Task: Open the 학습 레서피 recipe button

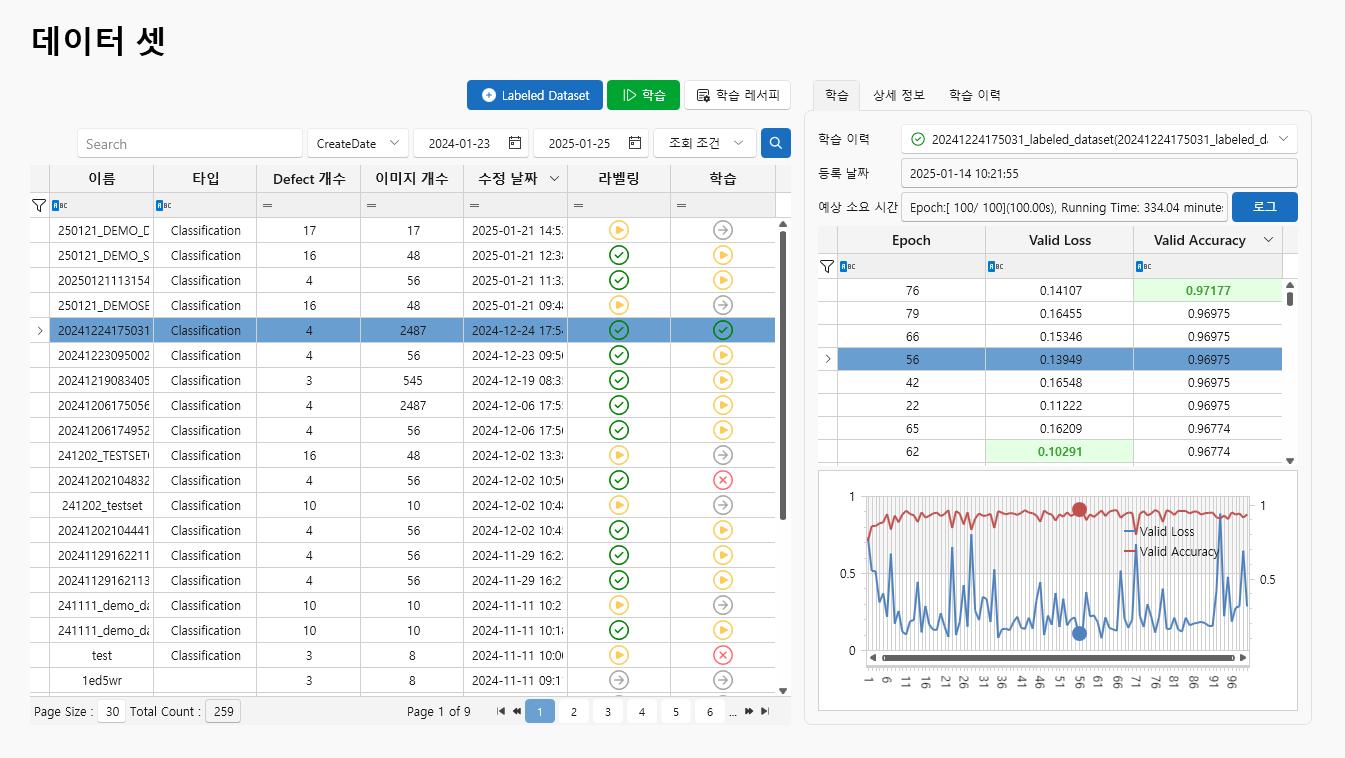Action: (737, 95)
